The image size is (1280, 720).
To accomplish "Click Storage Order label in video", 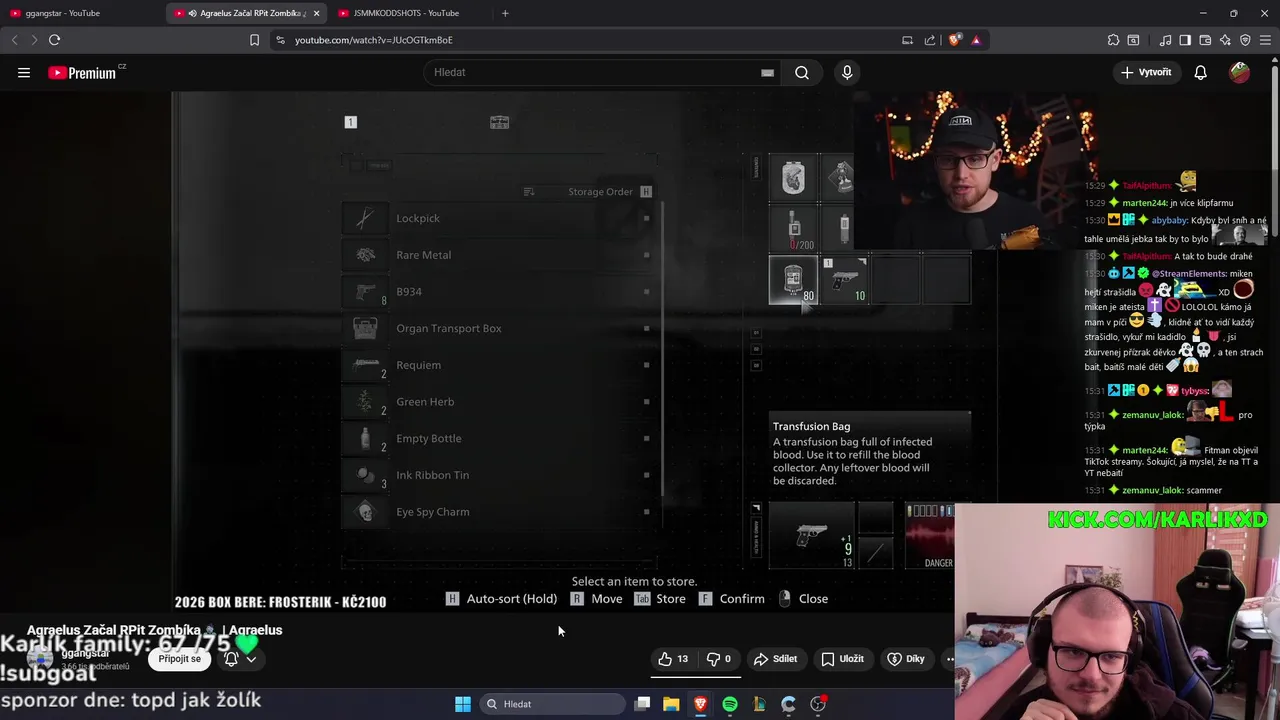I will pyautogui.click(x=600, y=192).
